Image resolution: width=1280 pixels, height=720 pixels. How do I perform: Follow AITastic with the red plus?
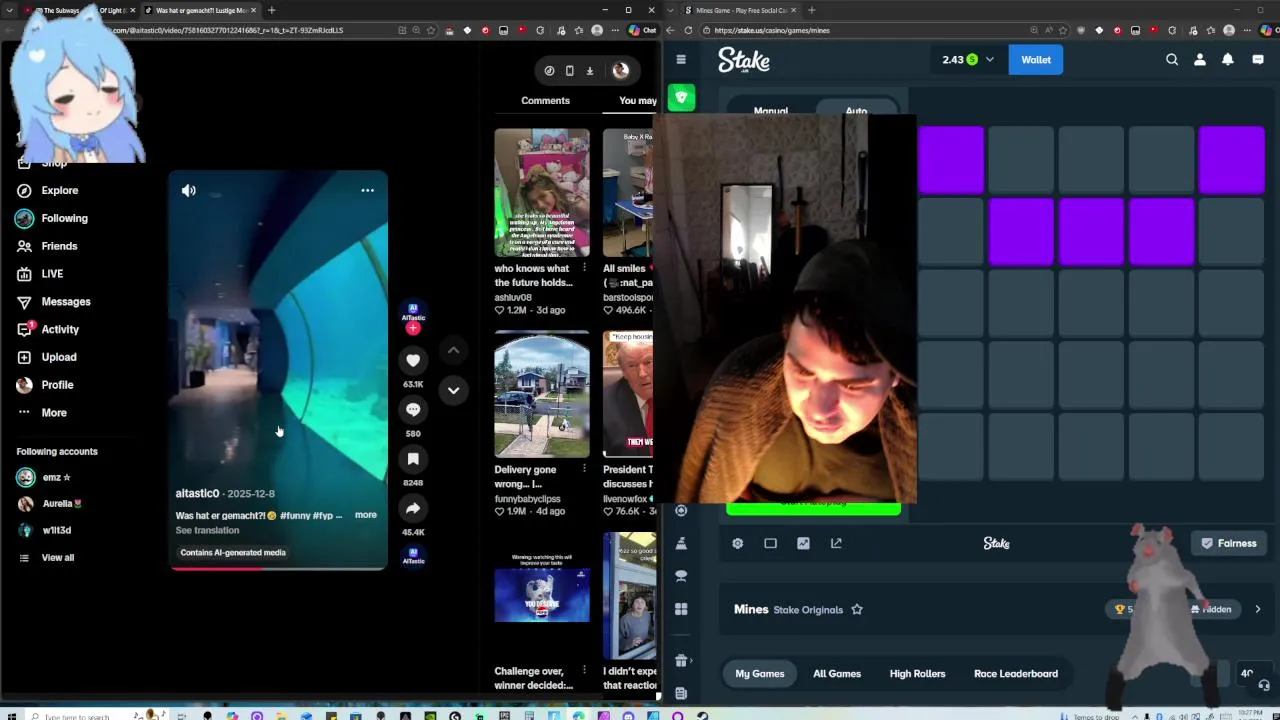click(413, 328)
